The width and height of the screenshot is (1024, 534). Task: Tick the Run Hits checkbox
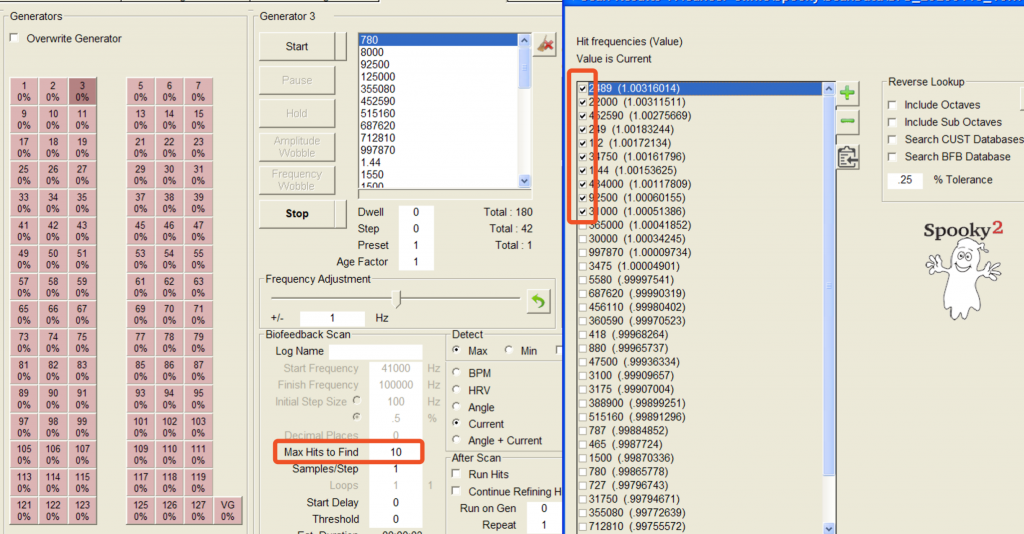[458, 474]
